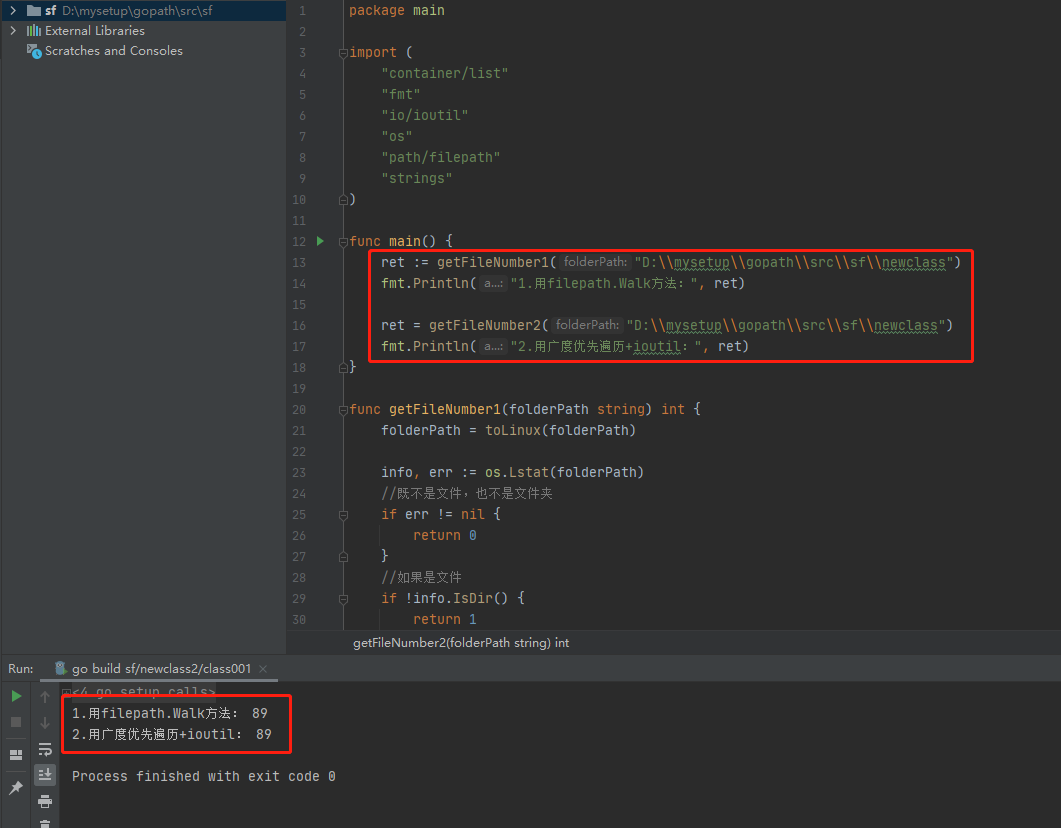Pin the Run tab with pin icon
This screenshot has width=1061, height=828.
pos(16,787)
